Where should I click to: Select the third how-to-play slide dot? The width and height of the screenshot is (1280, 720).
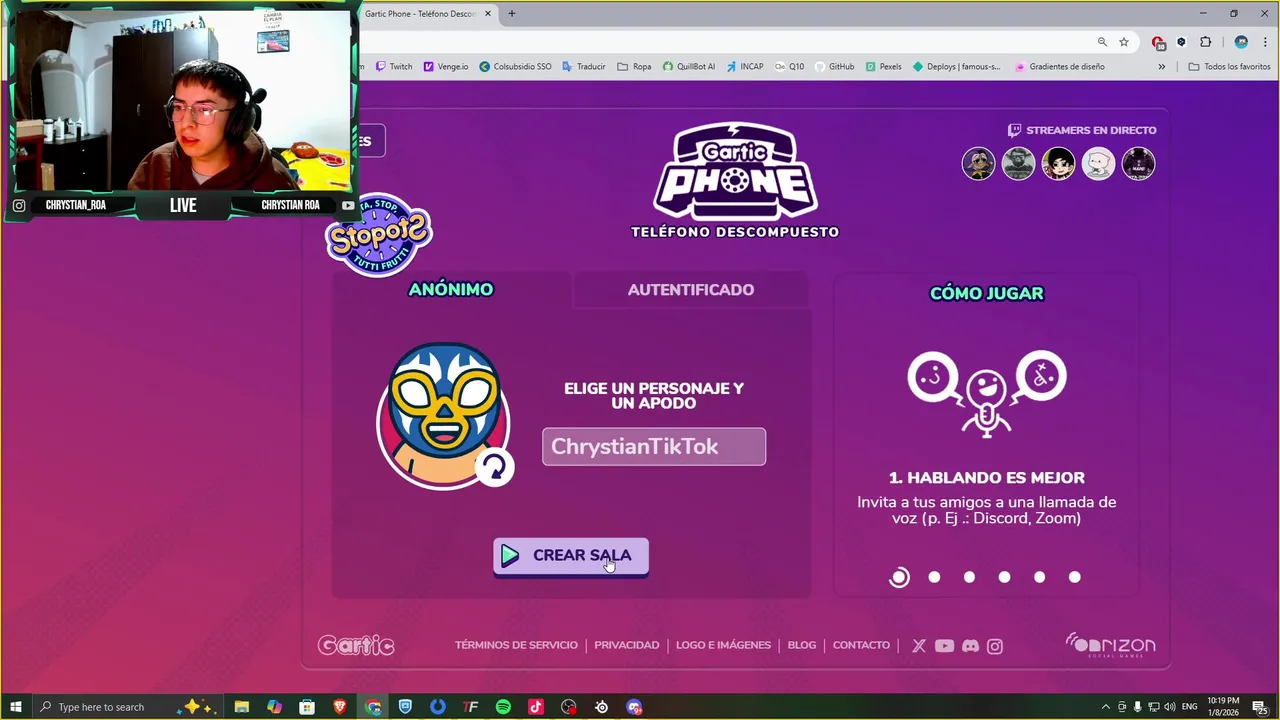[x=969, y=577]
